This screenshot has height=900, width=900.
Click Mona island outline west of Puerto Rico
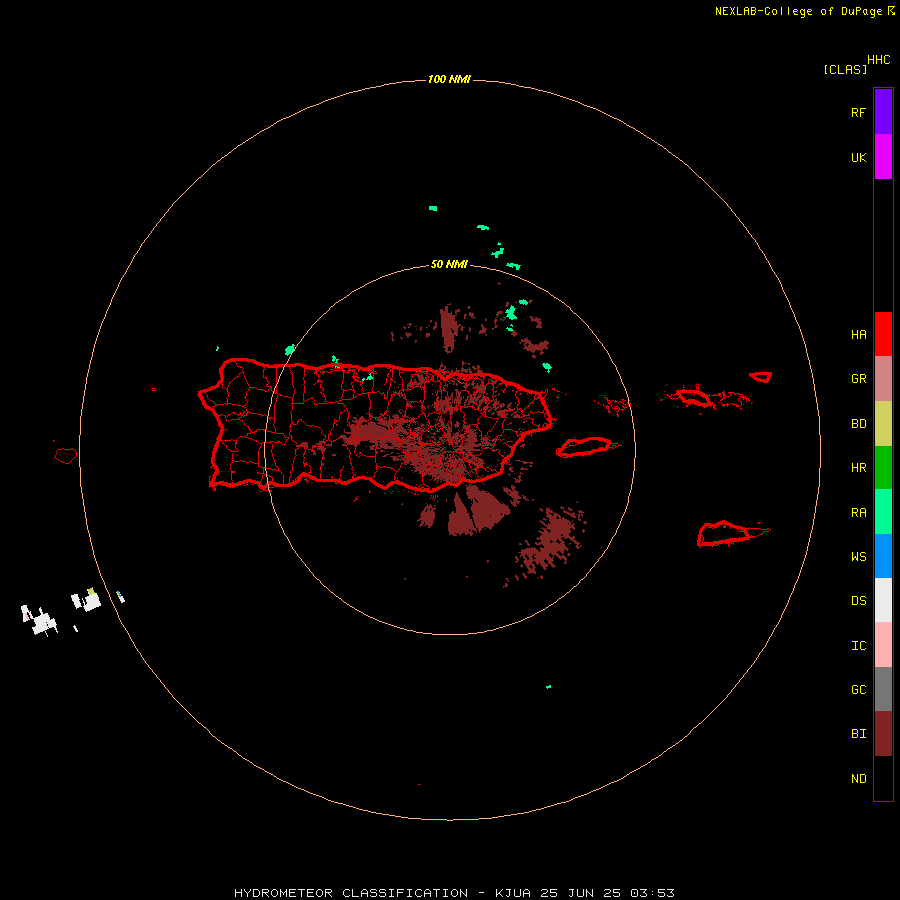point(66,456)
